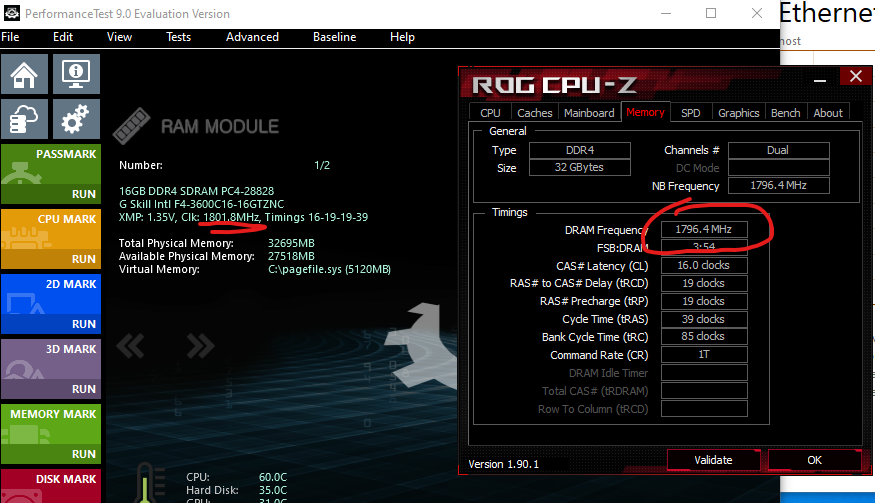
Task: Switch to the SPD tab in CPU-Z
Action: point(690,113)
